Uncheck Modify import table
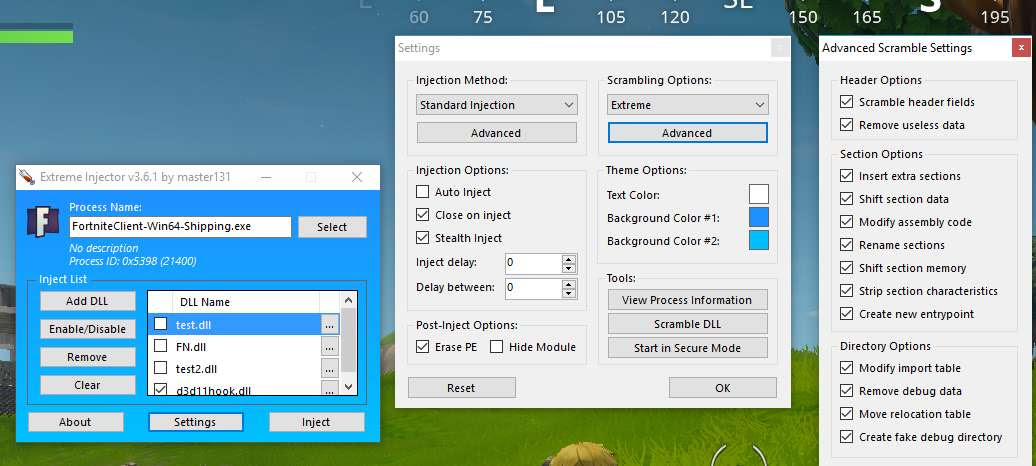The height and width of the screenshot is (466, 1036). [846, 368]
